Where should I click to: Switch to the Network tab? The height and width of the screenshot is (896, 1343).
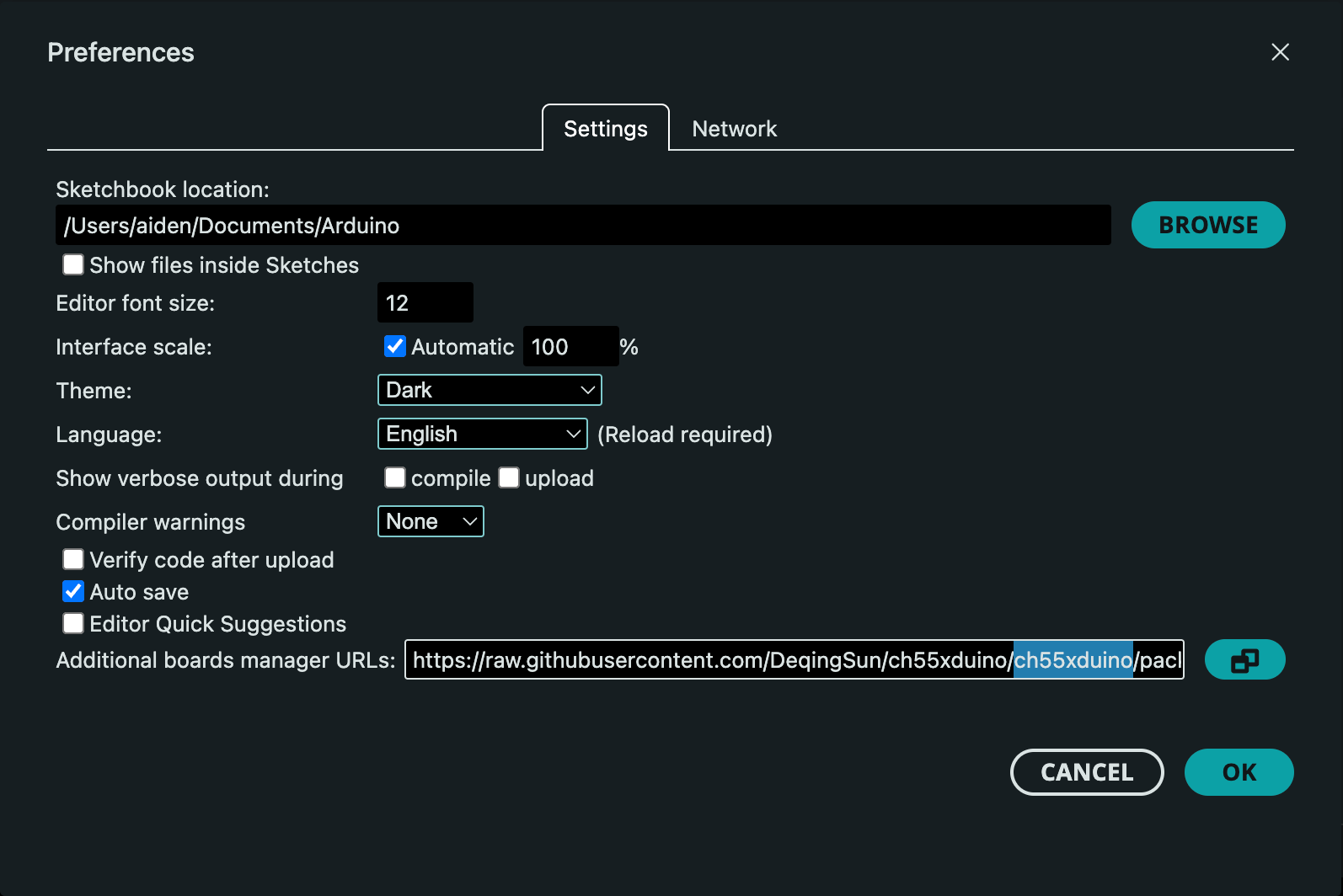click(734, 129)
